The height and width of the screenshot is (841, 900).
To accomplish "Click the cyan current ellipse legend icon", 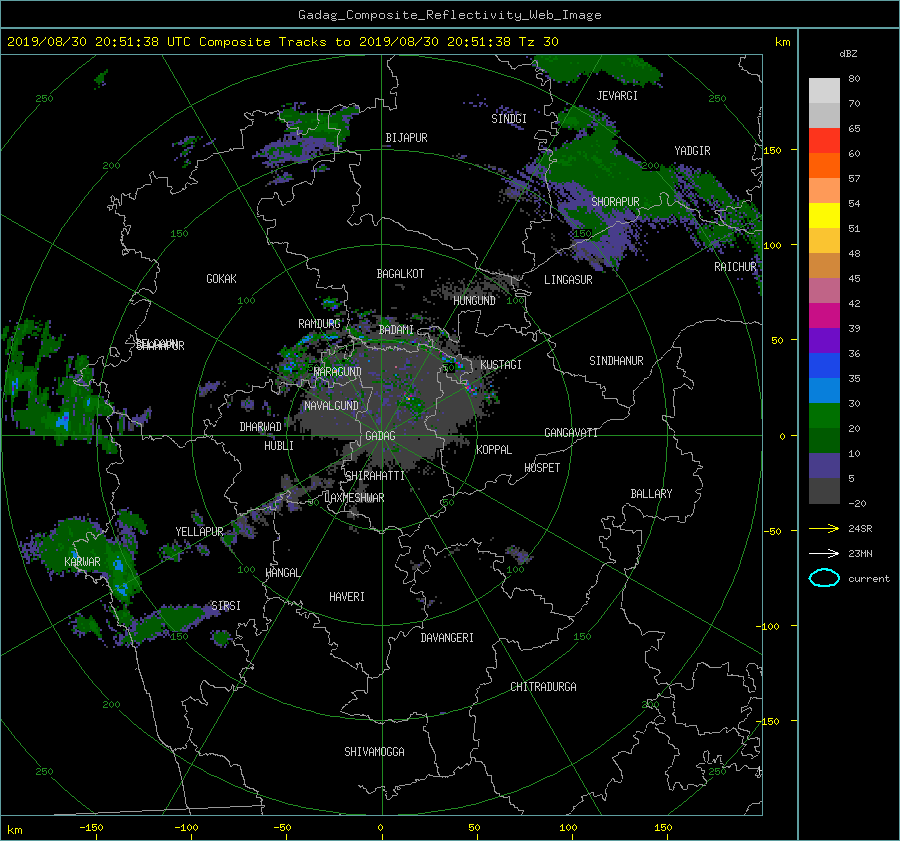I will pos(824,578).
